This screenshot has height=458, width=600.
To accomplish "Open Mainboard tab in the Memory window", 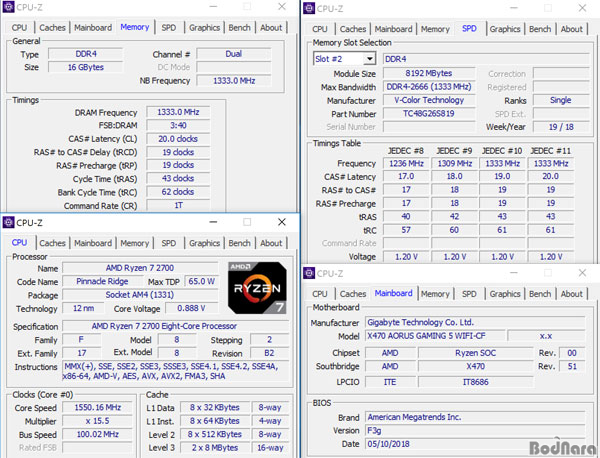I will point(93,28).
